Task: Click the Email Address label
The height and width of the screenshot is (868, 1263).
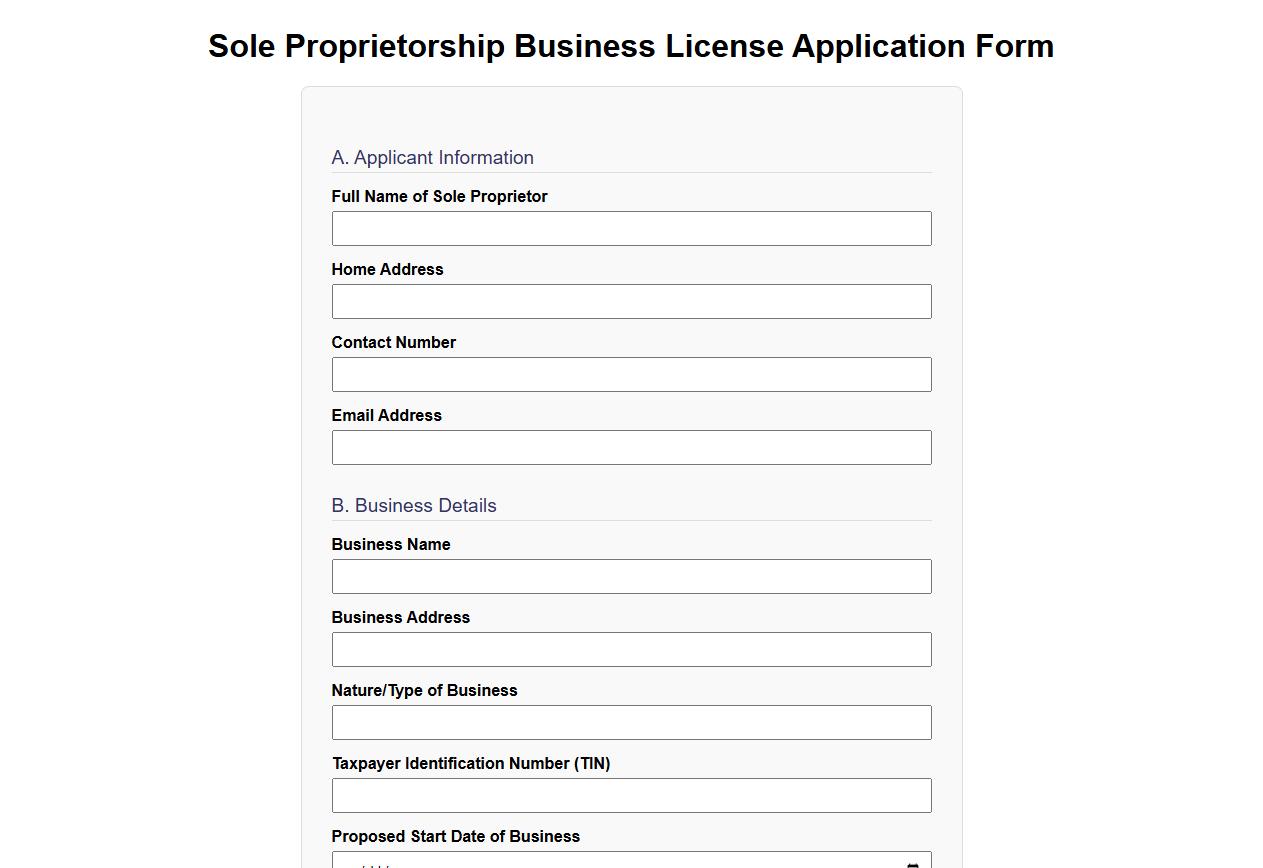Action: click(x=386, y=415)
